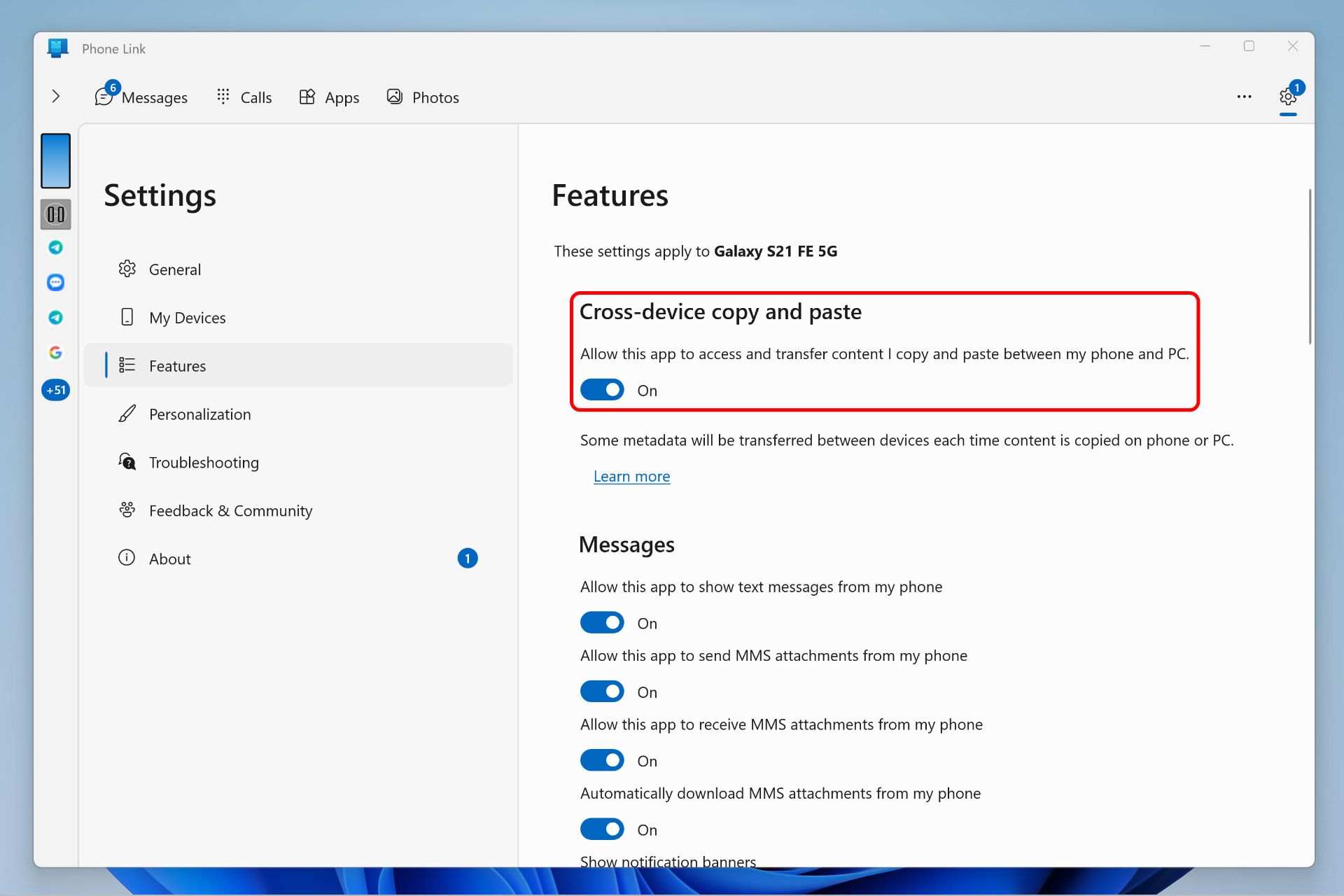Open the blue chat messages notification icon
Viewport: 1344px width, 896px height.
point(55,282)
